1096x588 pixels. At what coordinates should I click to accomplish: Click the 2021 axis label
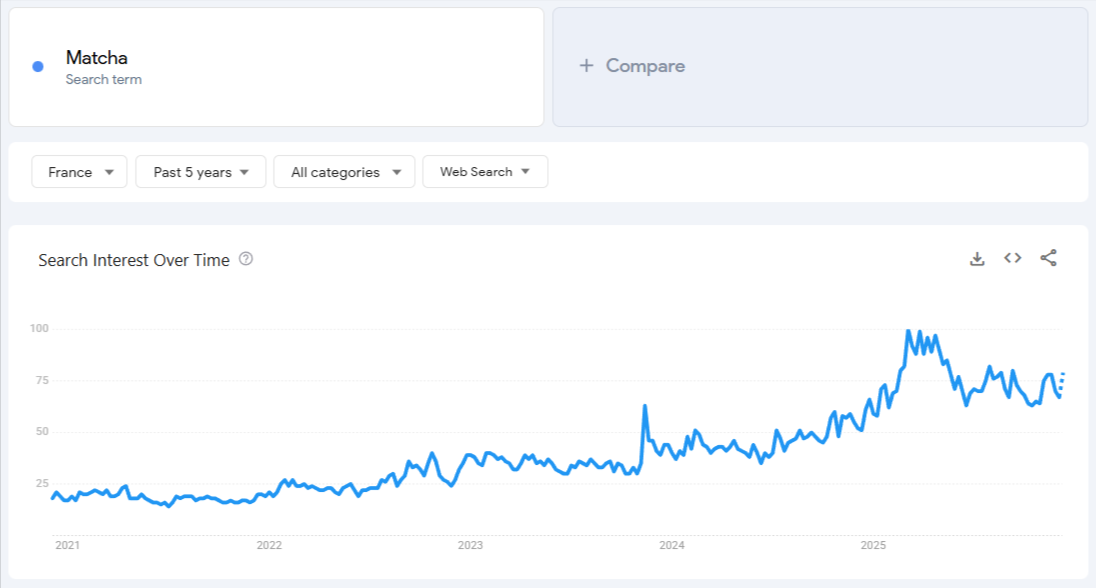pyautogui.click(x=67, y=546)
